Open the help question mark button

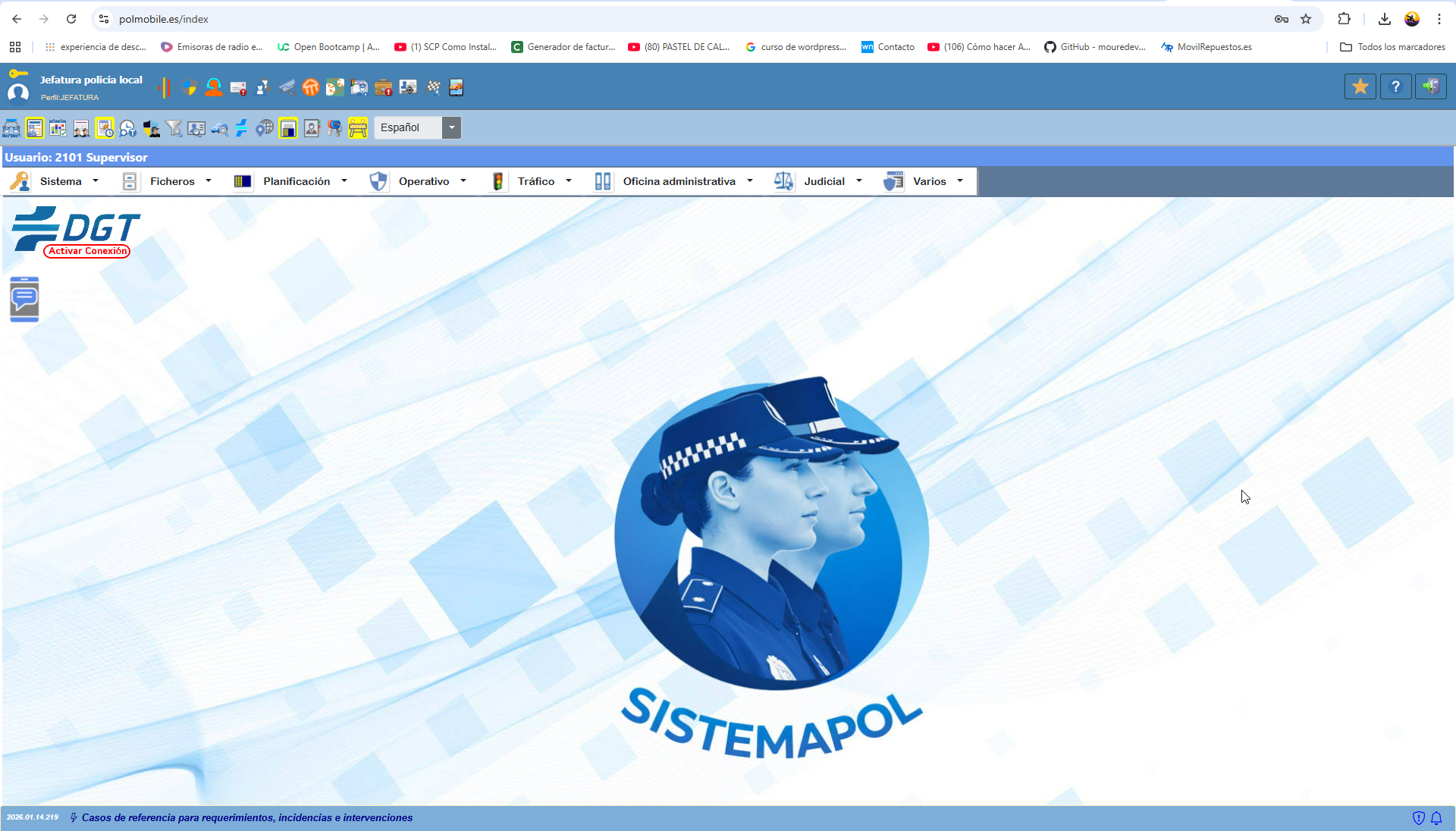(x=1395, y=87)
